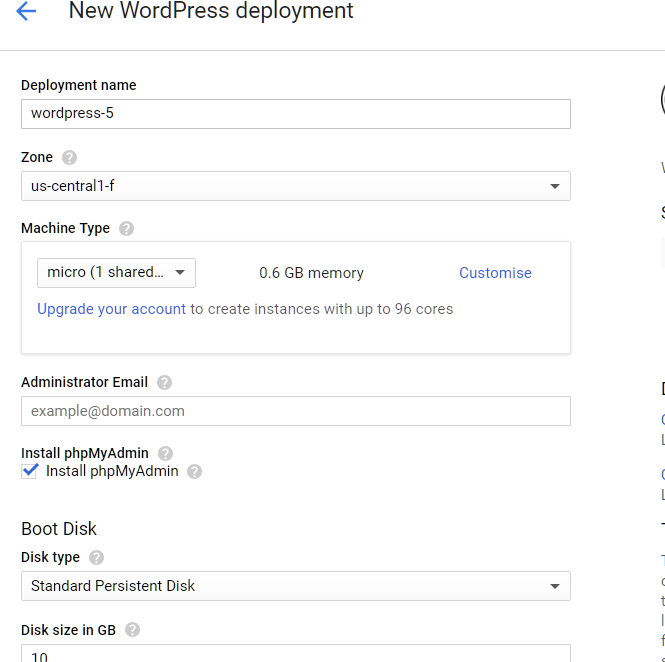665x662 pixels.
Task: Focus the Deployment name field
Action: 295,114
